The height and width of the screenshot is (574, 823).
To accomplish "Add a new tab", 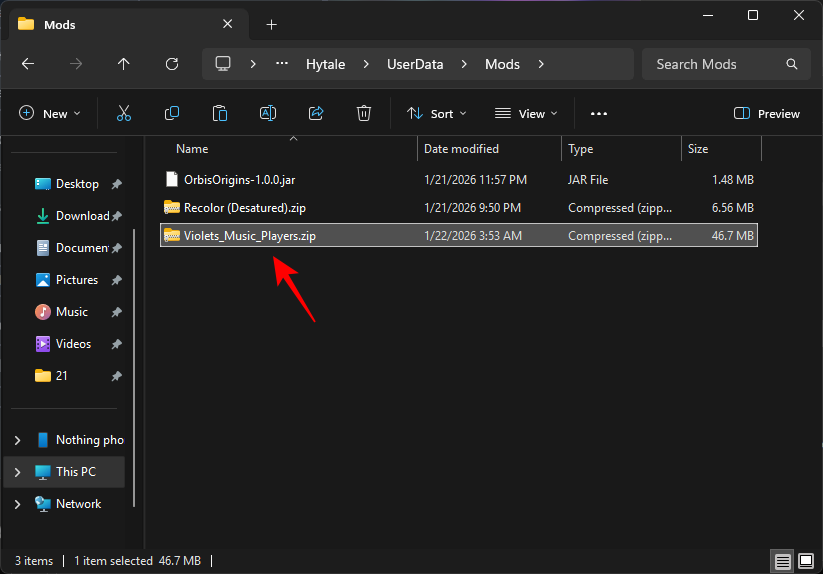I will coord(271,24).
